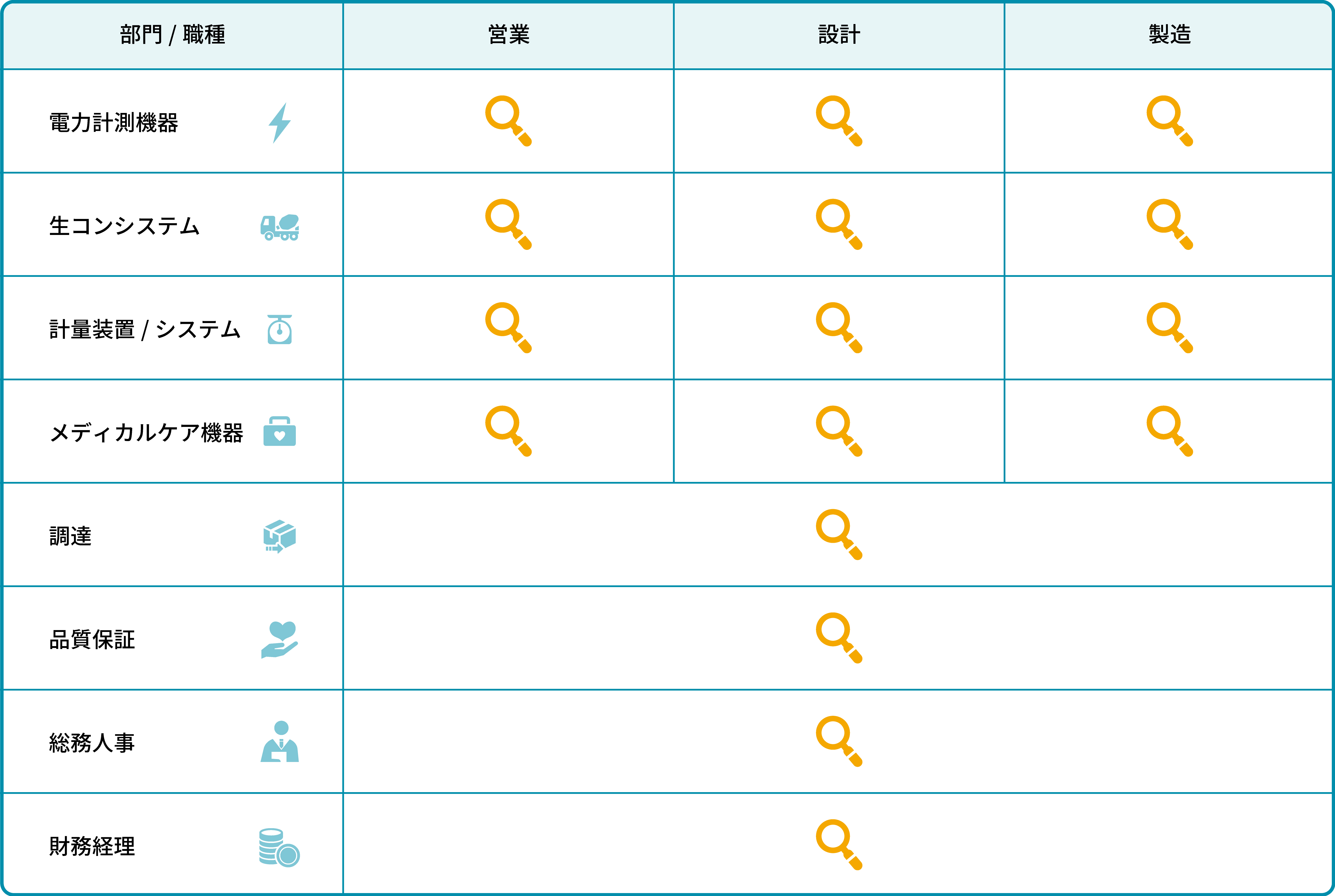Click the concrete mixer truck icon

click(280, 227)
